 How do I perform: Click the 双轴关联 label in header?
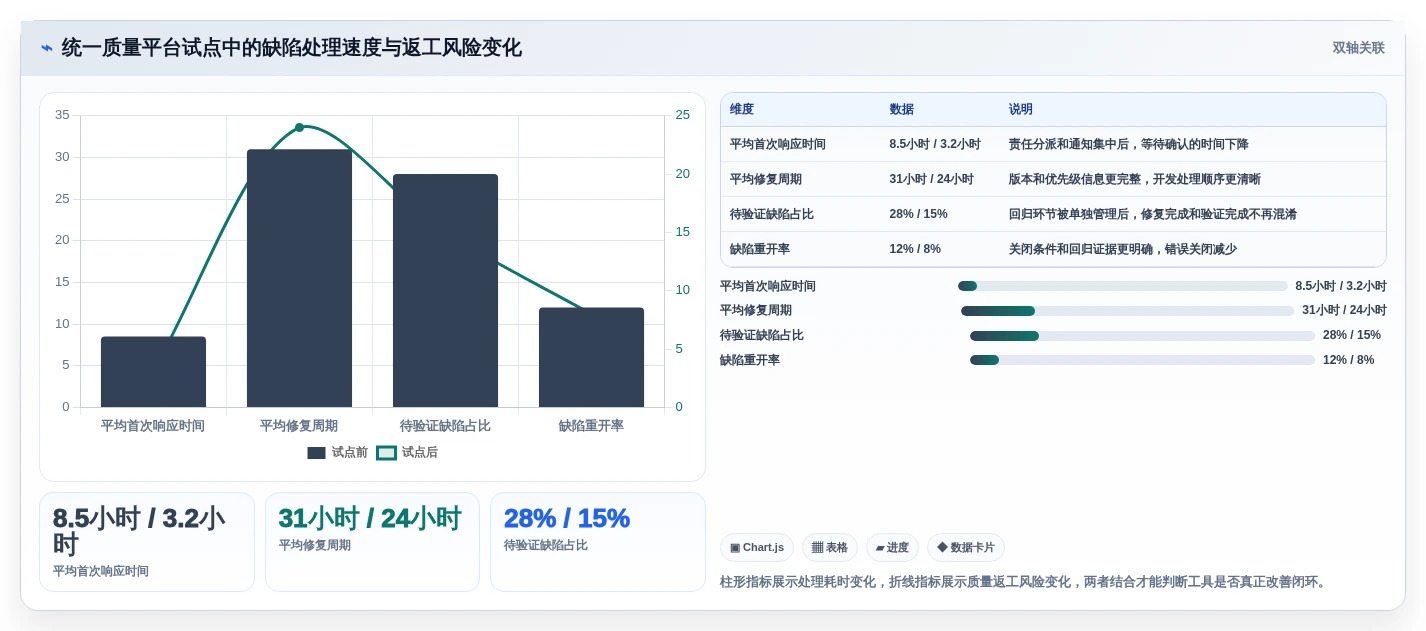pos(1358,48)
